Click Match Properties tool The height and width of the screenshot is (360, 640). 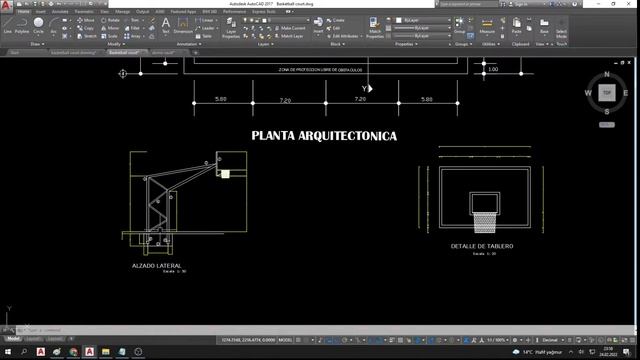click(x=374, y=27)
